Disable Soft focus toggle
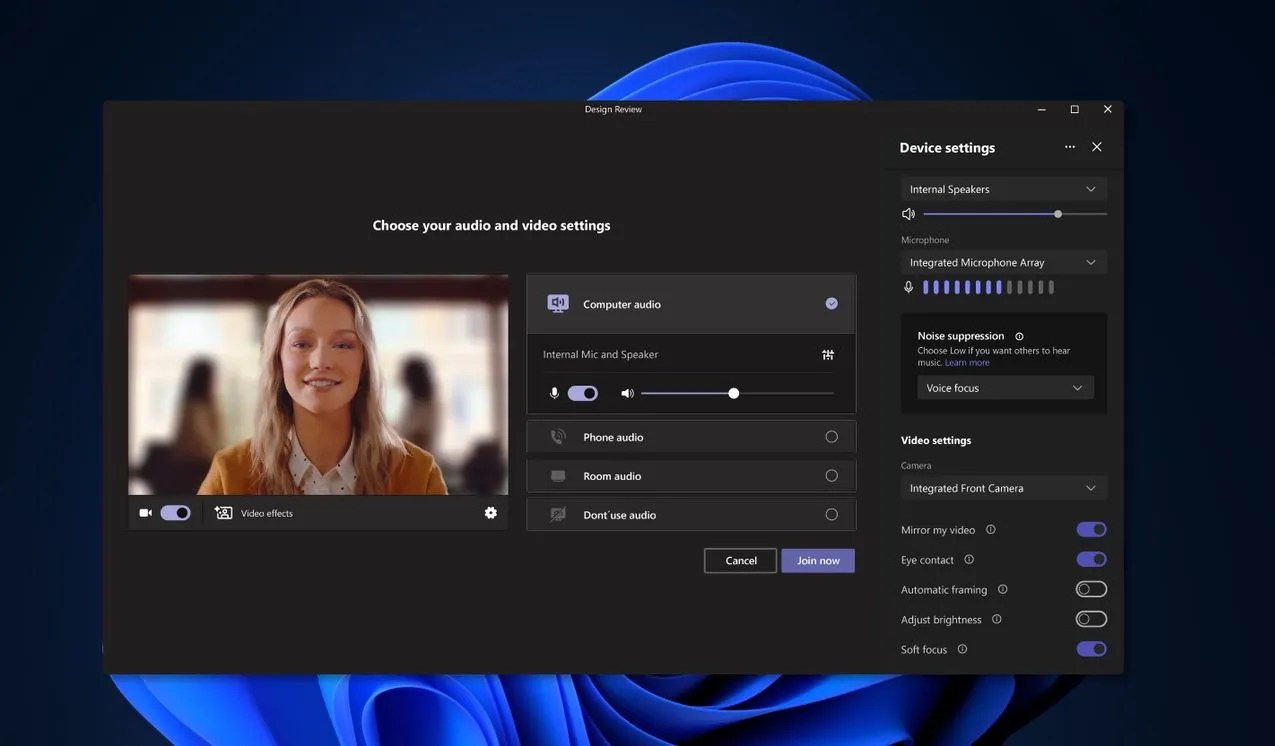Viewport: 1275px width, 746px height. click(1091, 650)
